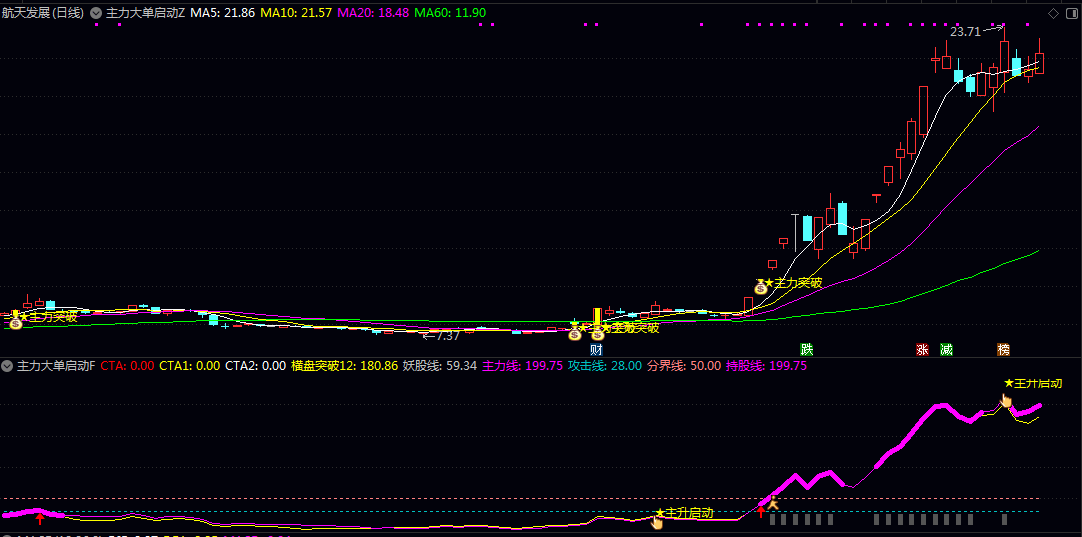Screen dimensions: 1082x537
Task: Click money bag icon beside rally 主力突破 label
Action: [x=760, y=287]
